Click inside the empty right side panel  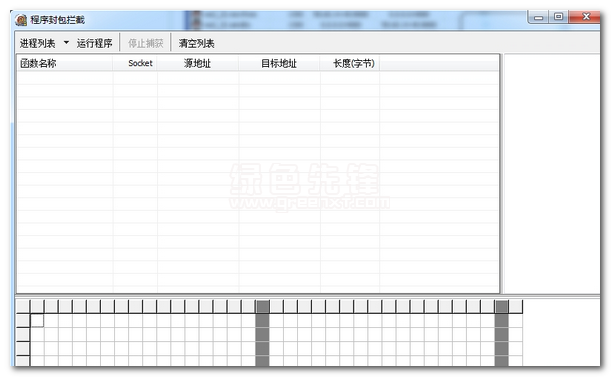pyautogui.click(x=552, y=173)
